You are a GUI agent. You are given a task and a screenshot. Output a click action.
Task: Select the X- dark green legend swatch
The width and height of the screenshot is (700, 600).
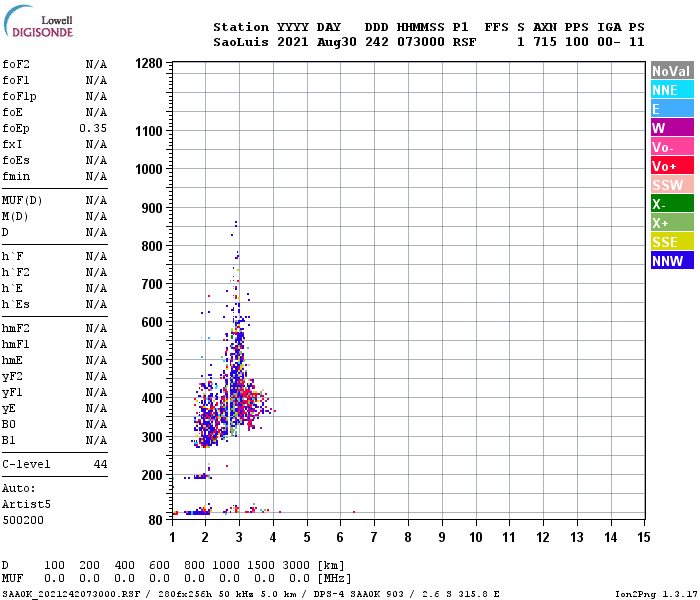click(x=672, y=204)
